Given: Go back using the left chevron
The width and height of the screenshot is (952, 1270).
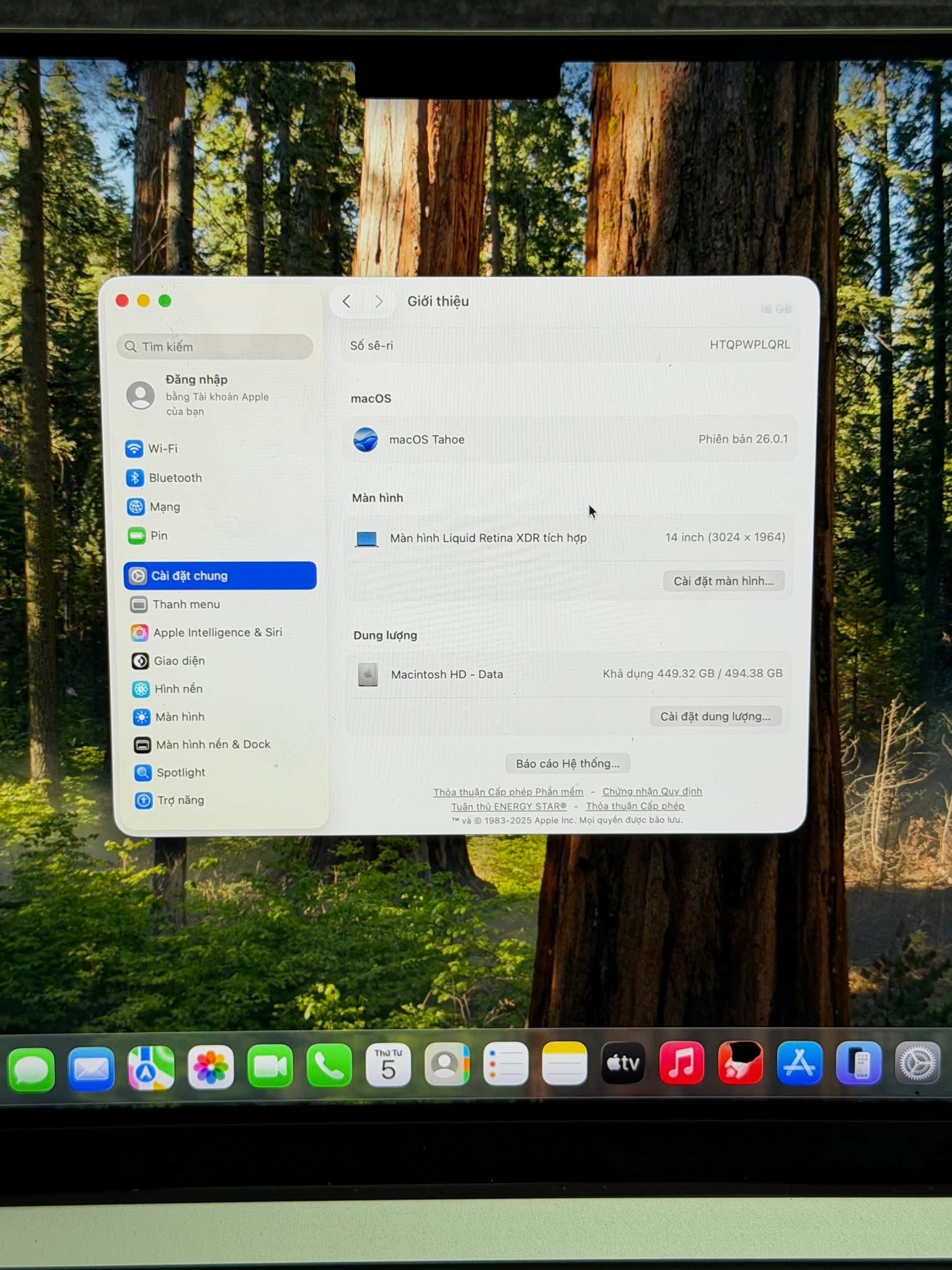Looking at the screenshot, I should (346, 302).
